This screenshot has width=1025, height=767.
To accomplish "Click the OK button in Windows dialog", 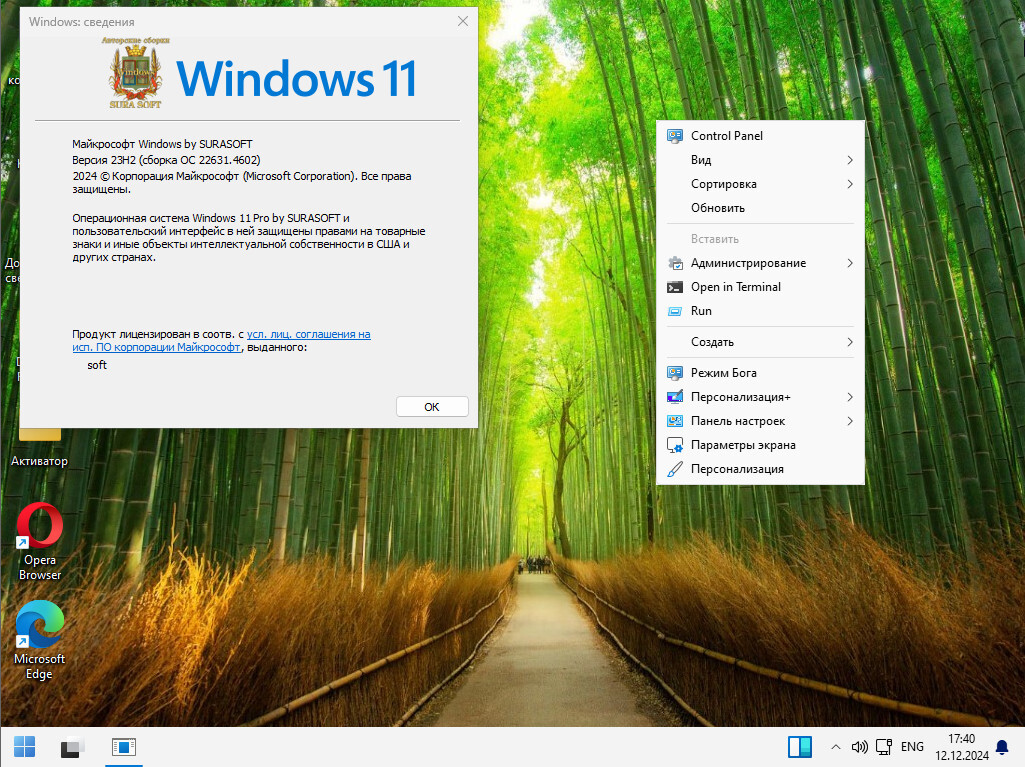I will 432,407.
